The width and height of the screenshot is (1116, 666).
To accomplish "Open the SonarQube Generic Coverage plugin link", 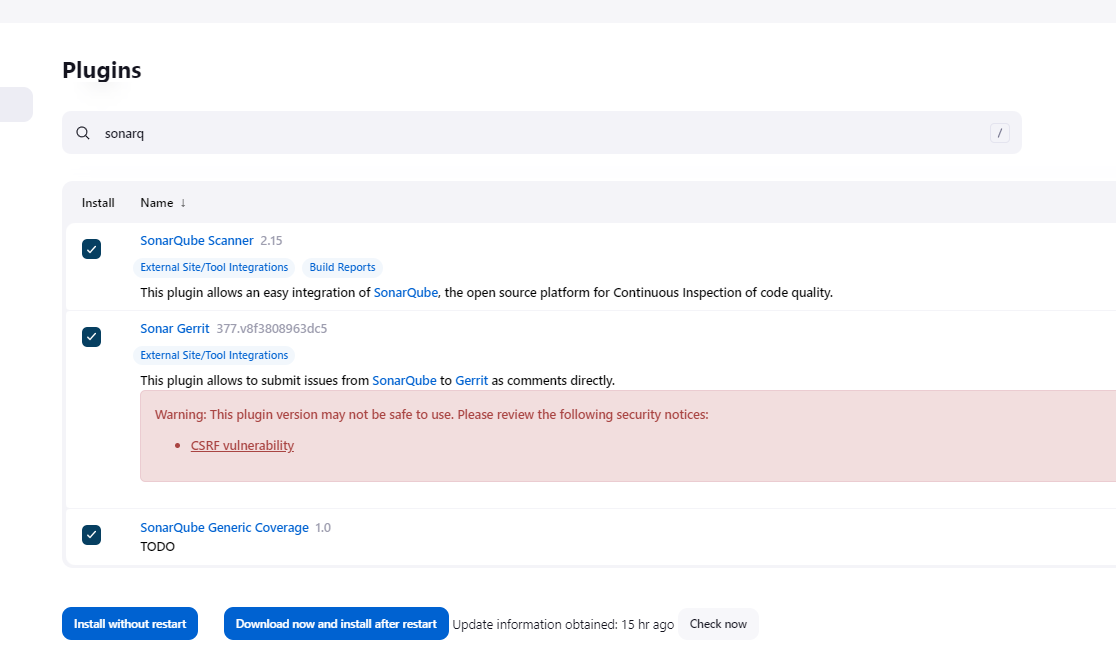I will pyautogui.click(x=224, y=527).
